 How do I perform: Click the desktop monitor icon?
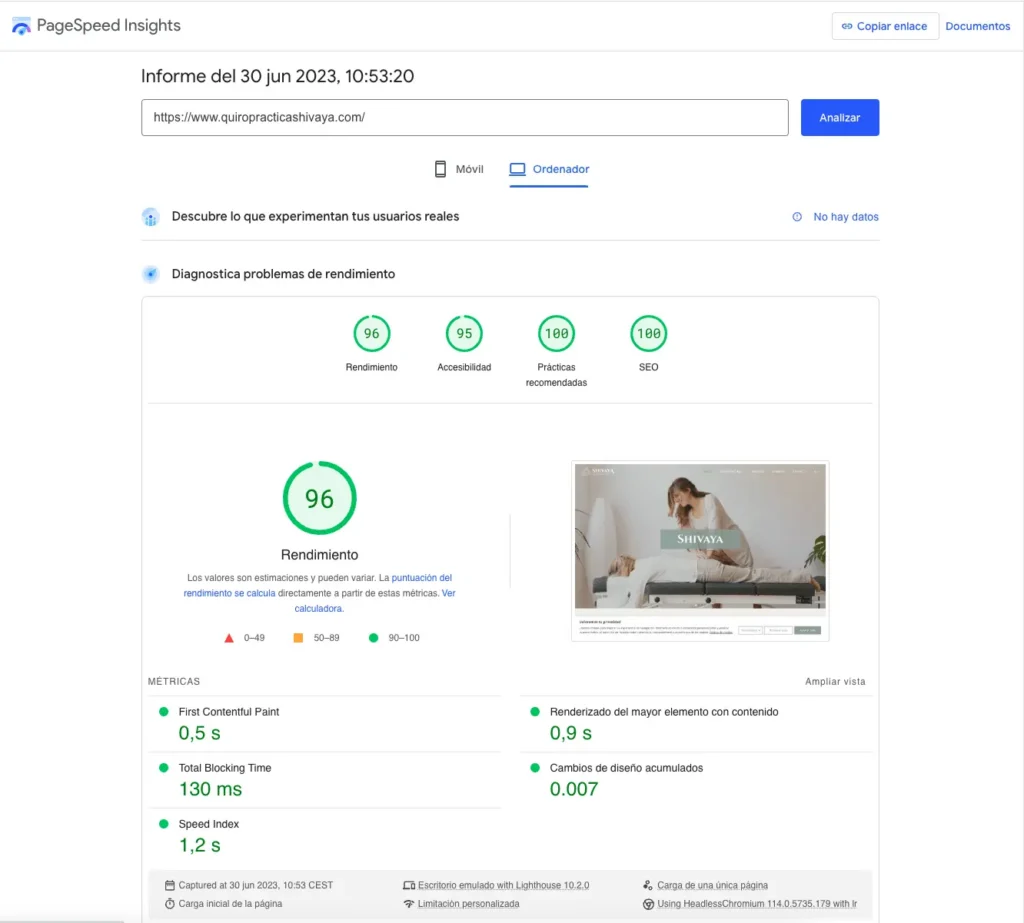click(x=517, y=169)
